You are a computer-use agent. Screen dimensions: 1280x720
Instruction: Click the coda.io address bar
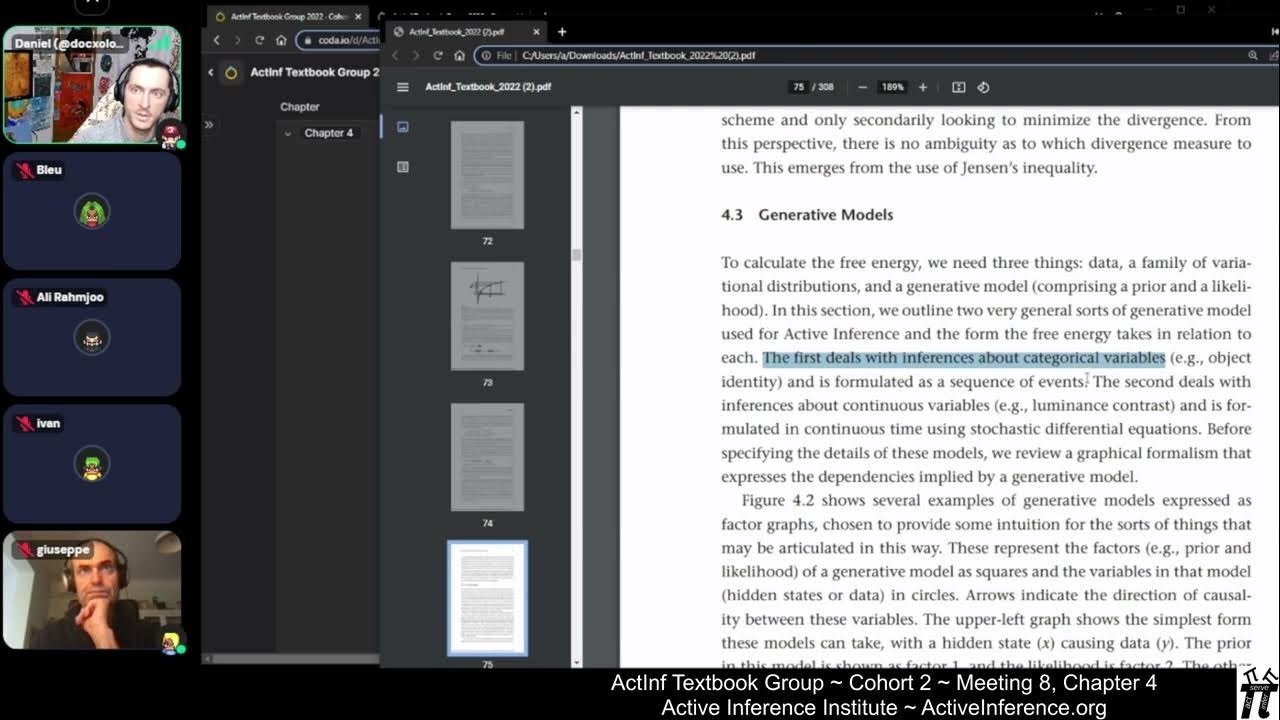[x=340, y=40]
